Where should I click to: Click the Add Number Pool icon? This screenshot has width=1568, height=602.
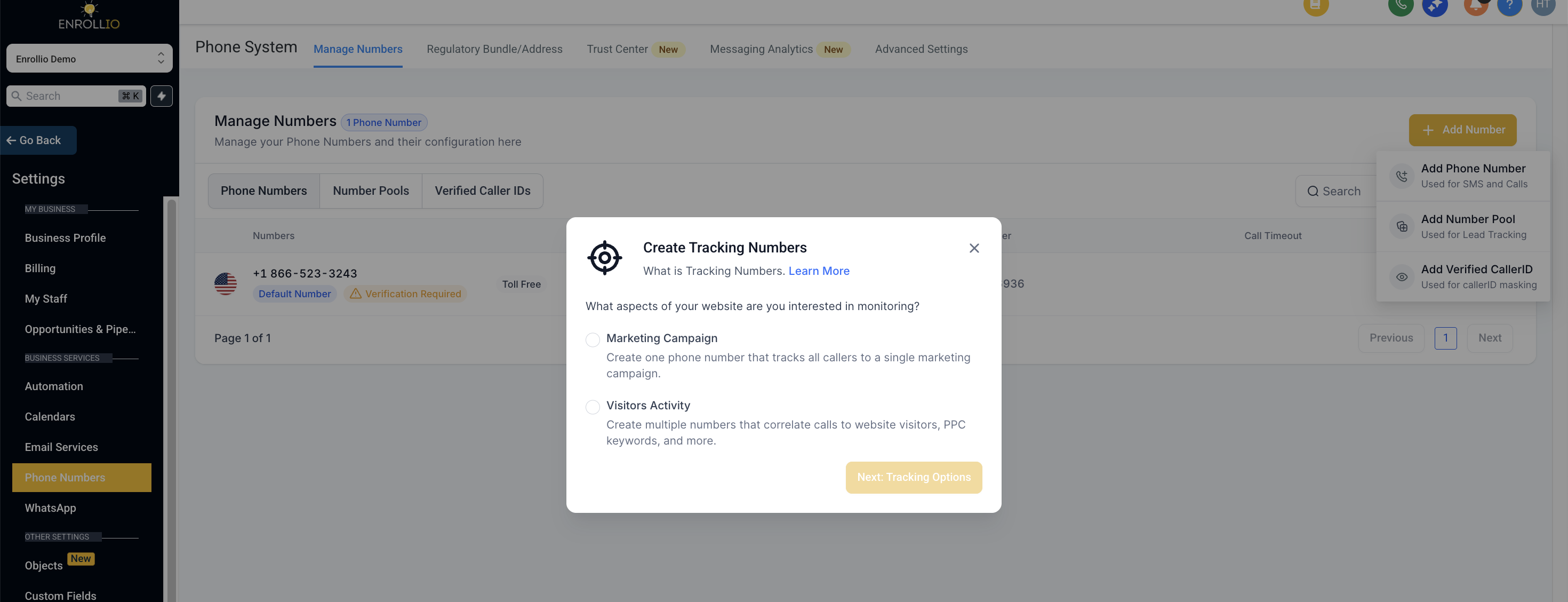pos(1401,226)
